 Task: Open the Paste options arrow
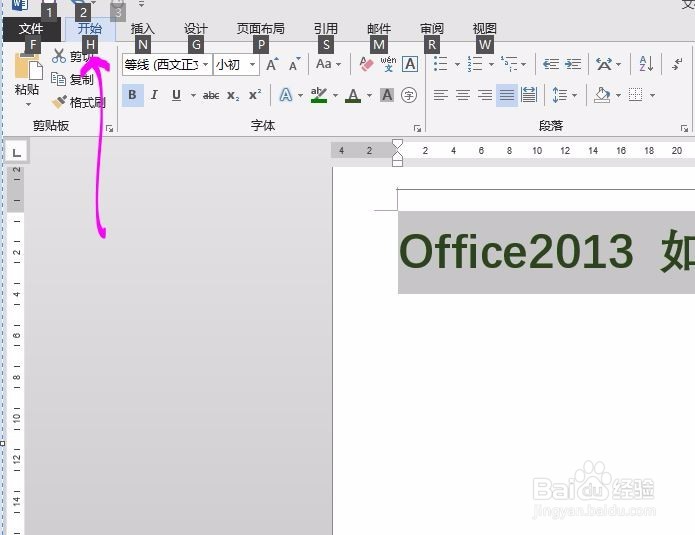[28, 105]
